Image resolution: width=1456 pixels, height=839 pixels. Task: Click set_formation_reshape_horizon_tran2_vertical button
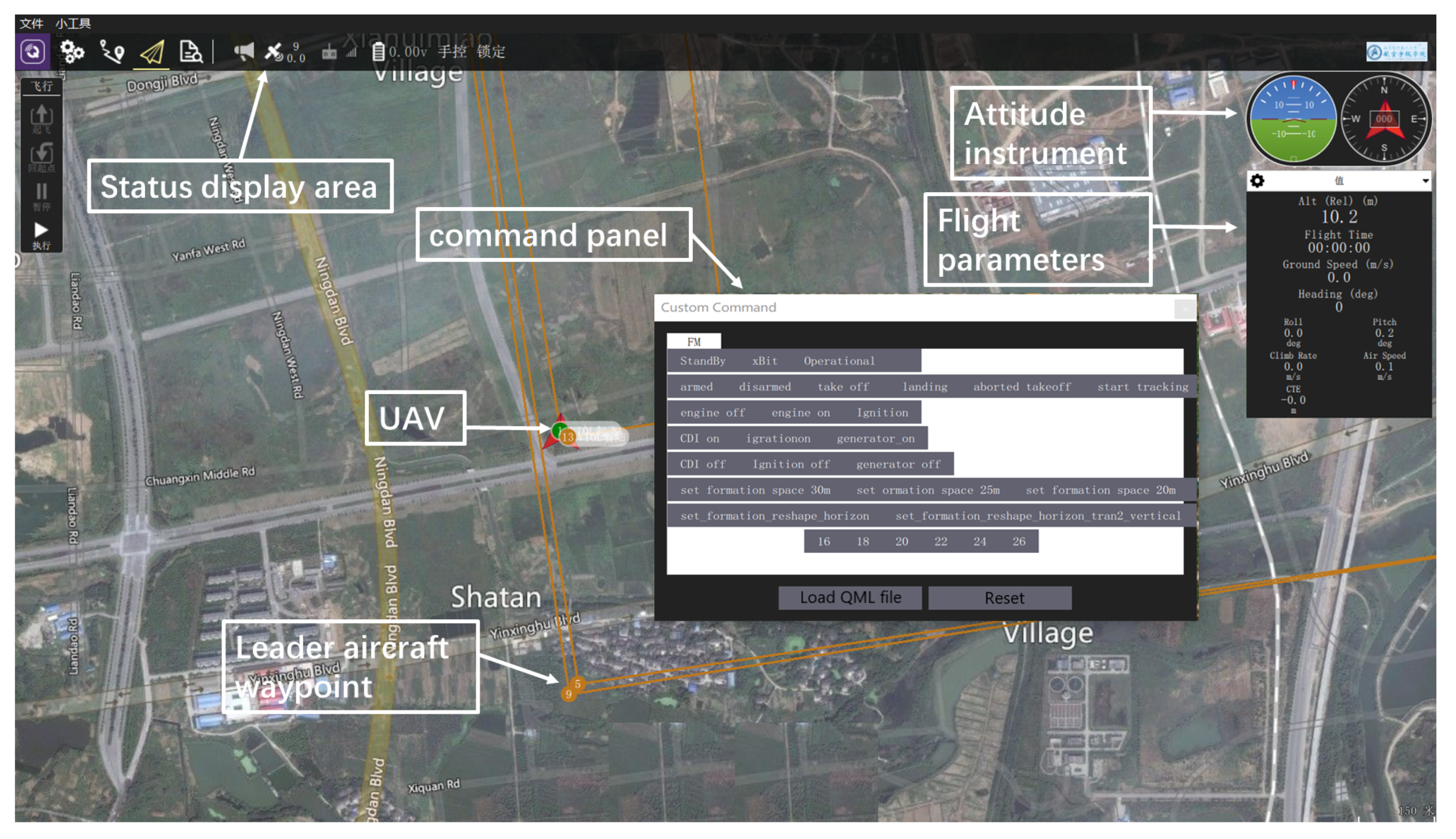tap(1037, 516)
